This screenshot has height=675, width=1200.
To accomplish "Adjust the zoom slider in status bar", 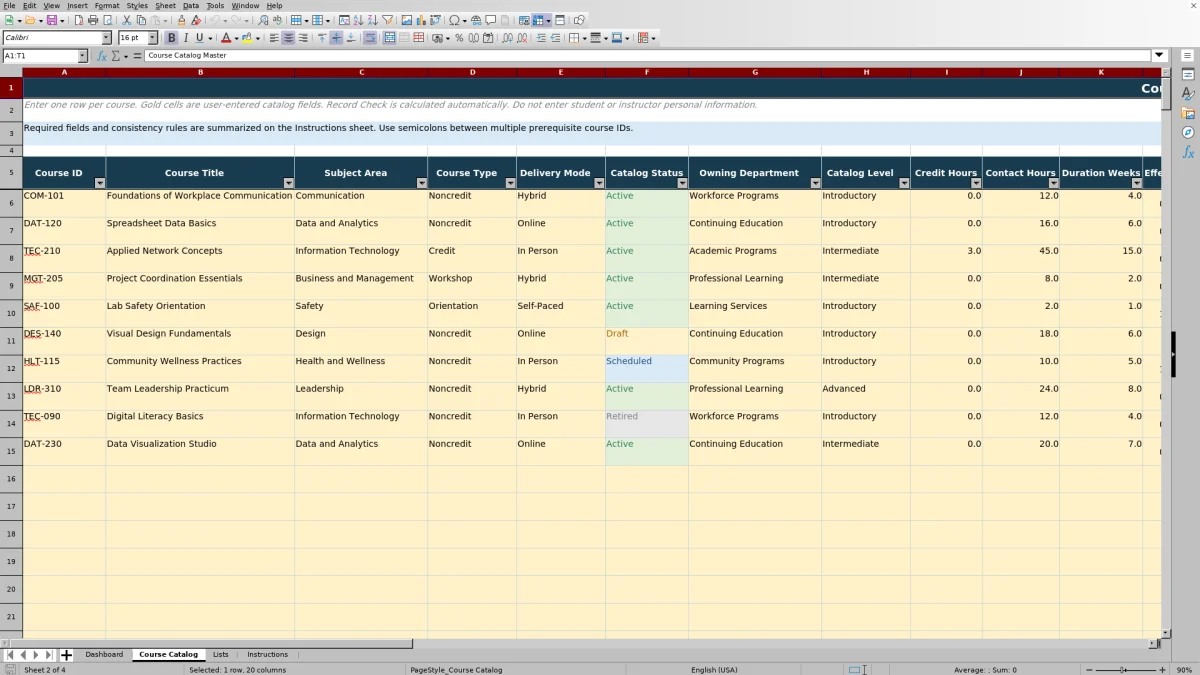I will point(1124,669).
